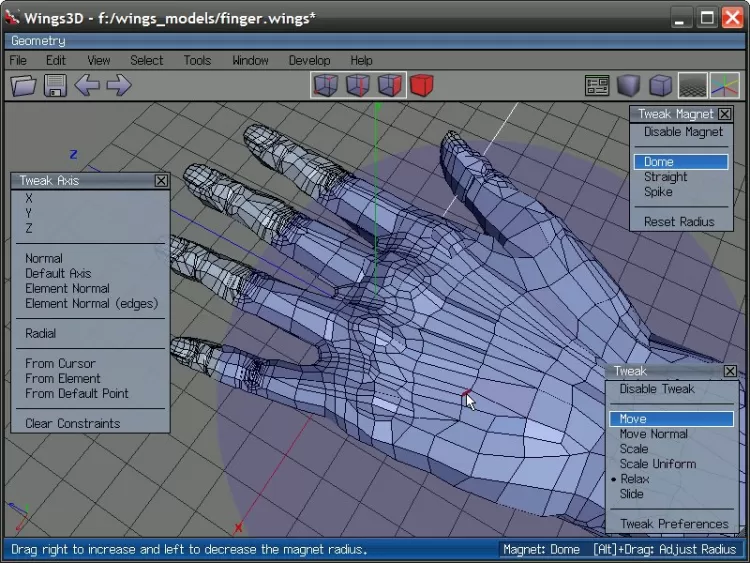The image size is (750, 563).
Task: Select Relax in the Tweak panel
Action: coord(634,479)
